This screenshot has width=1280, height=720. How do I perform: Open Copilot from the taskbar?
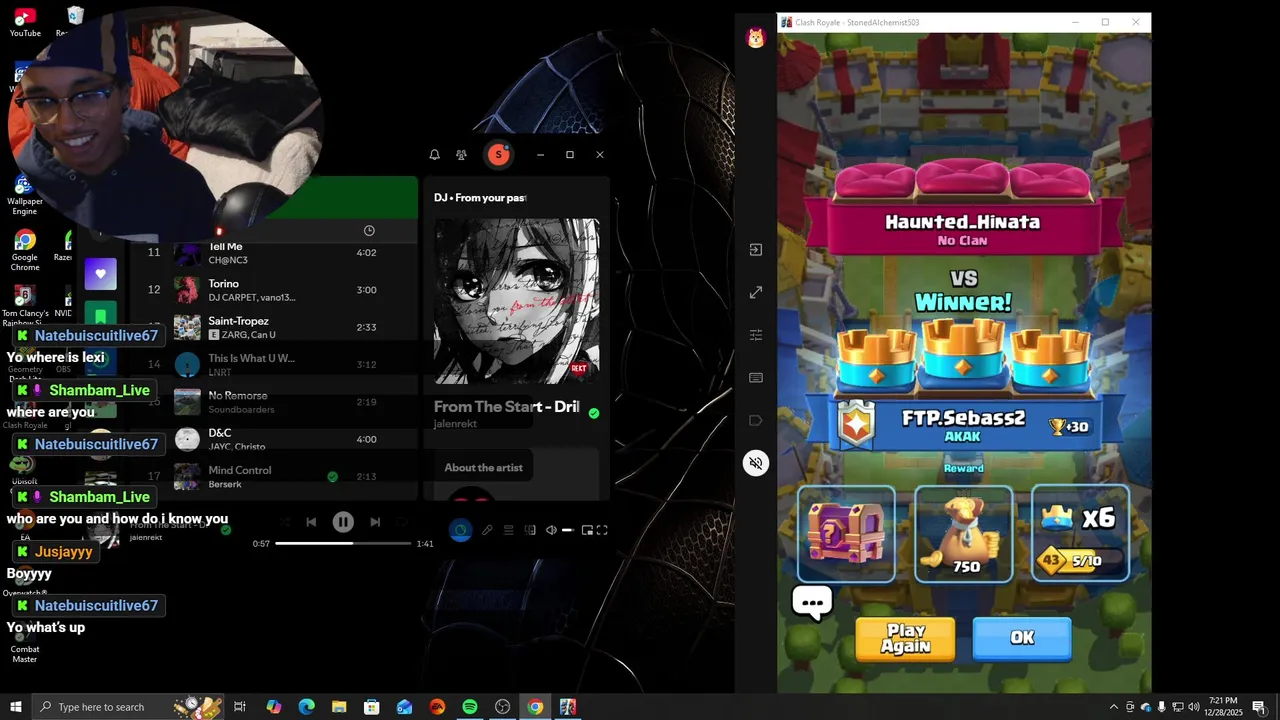(x=274, y=707)
